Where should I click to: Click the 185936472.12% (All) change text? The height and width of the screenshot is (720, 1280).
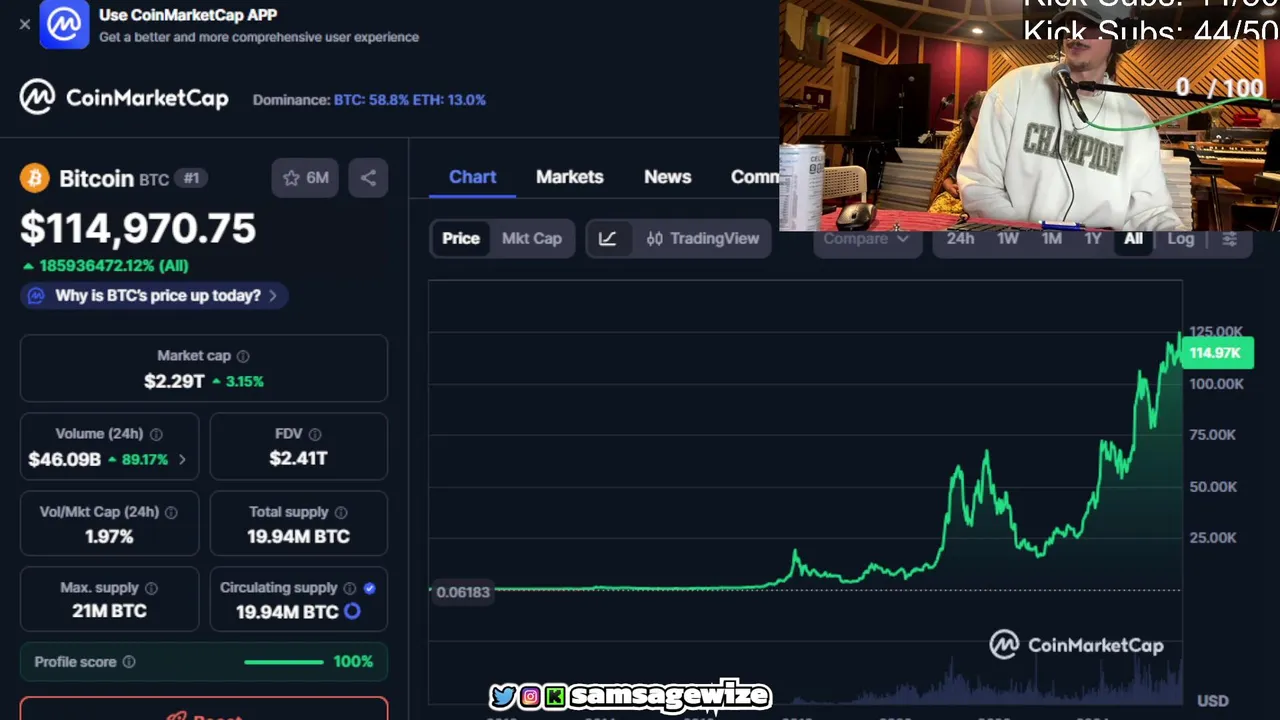[x=105, y=266]
